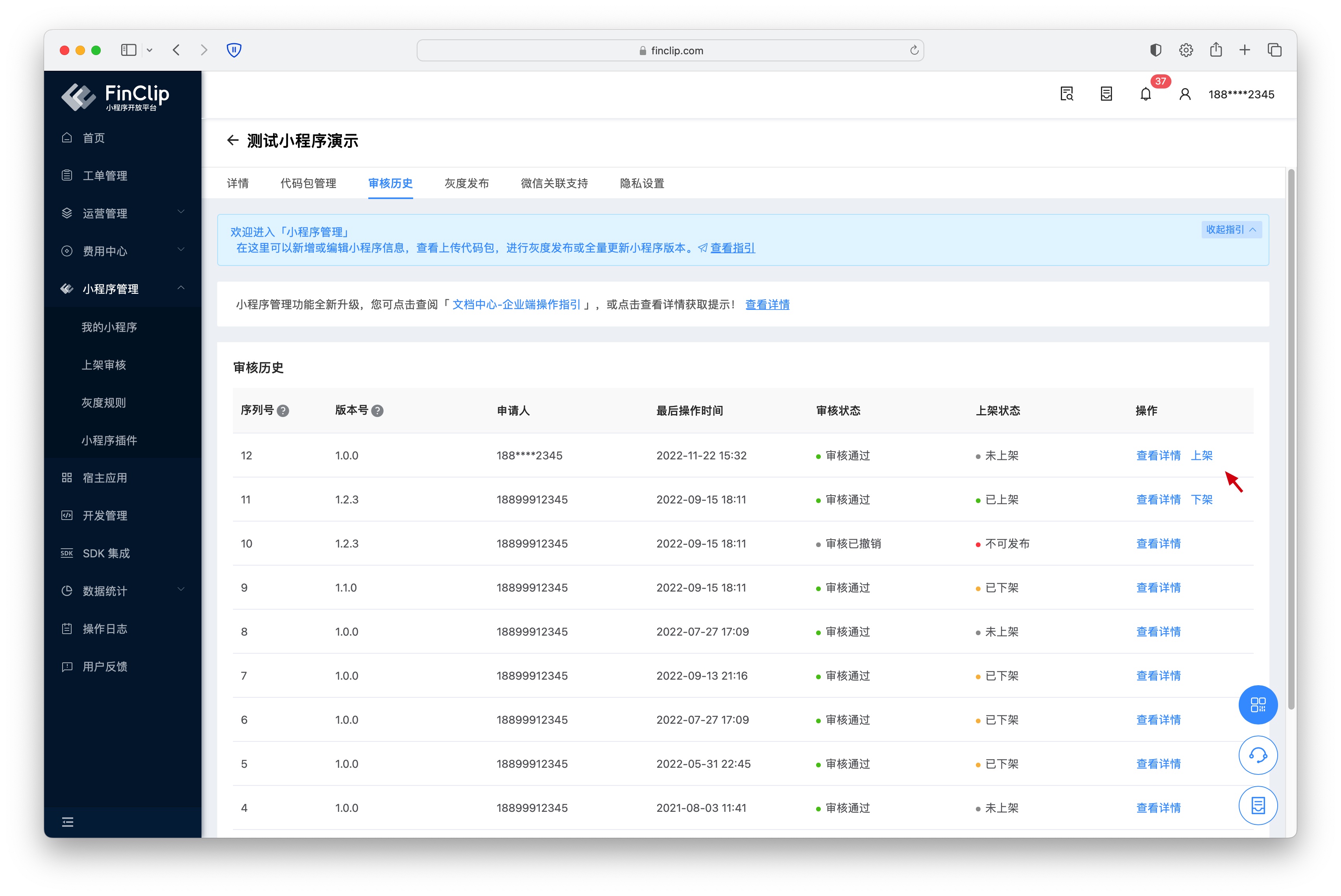Click the Safari address bar
1341x896 pixels.
point(670,50)
